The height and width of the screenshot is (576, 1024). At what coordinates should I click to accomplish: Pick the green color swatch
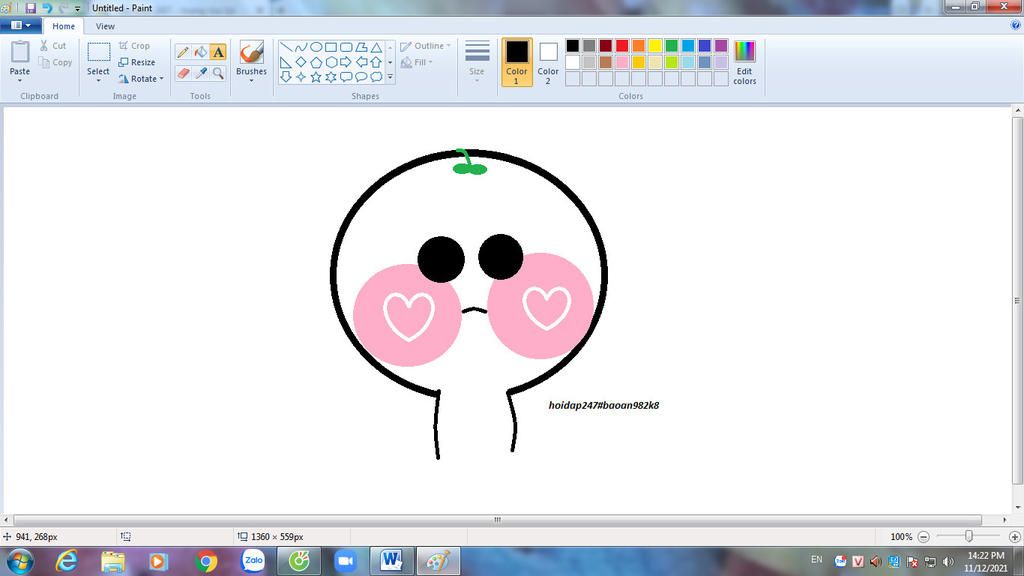click(x=671, y=45)
